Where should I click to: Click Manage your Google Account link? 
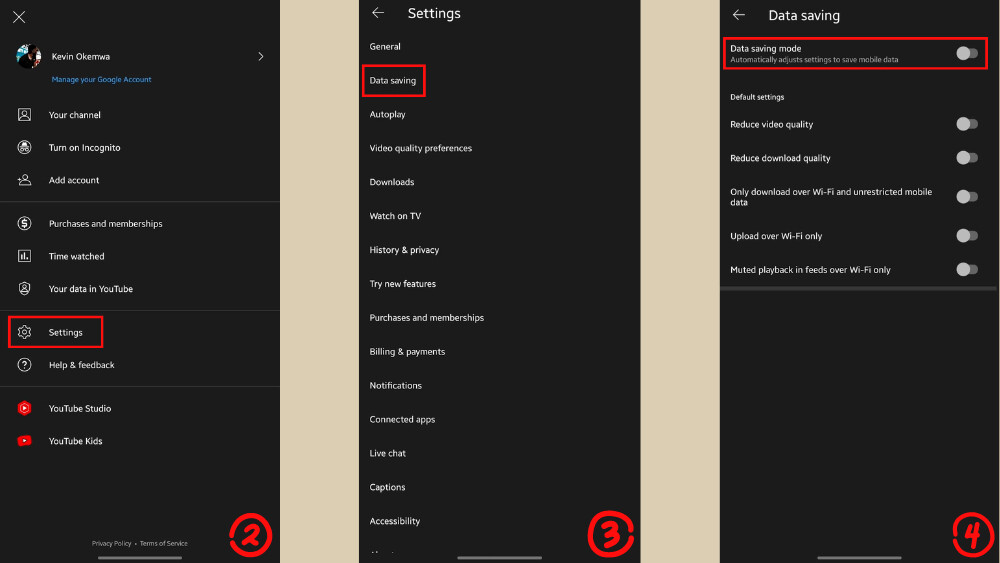click(x=101, y=80)
